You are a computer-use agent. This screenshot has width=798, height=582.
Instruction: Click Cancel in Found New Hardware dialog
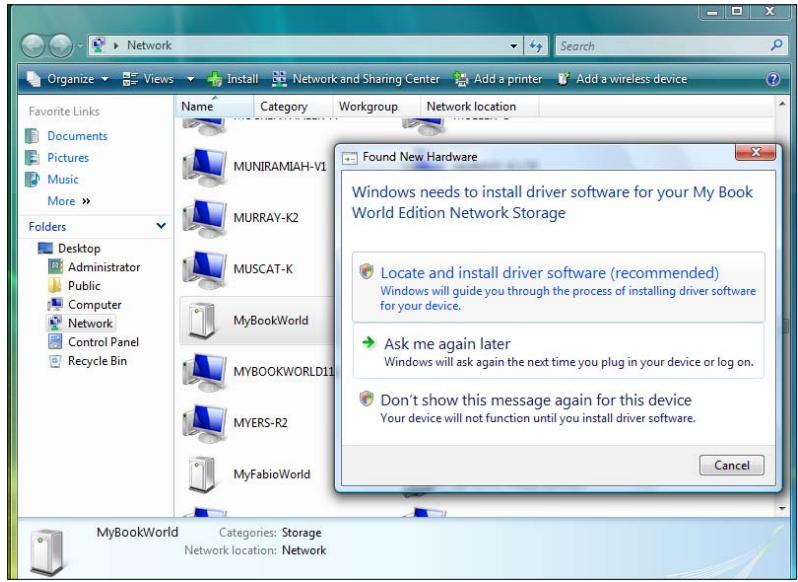click(731, 465)
